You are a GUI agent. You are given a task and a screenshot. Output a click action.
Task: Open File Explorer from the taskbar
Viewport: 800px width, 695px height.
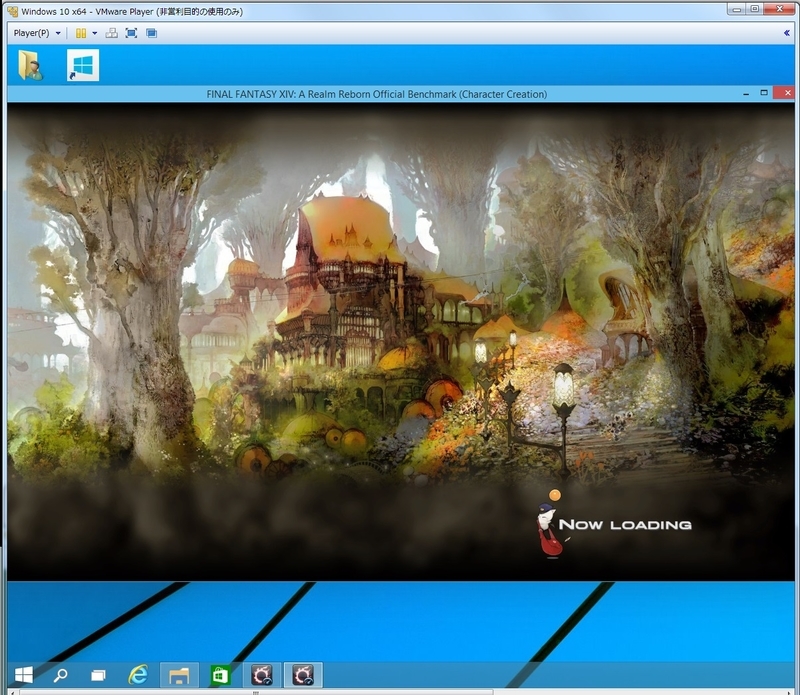[x=179, y=675]
